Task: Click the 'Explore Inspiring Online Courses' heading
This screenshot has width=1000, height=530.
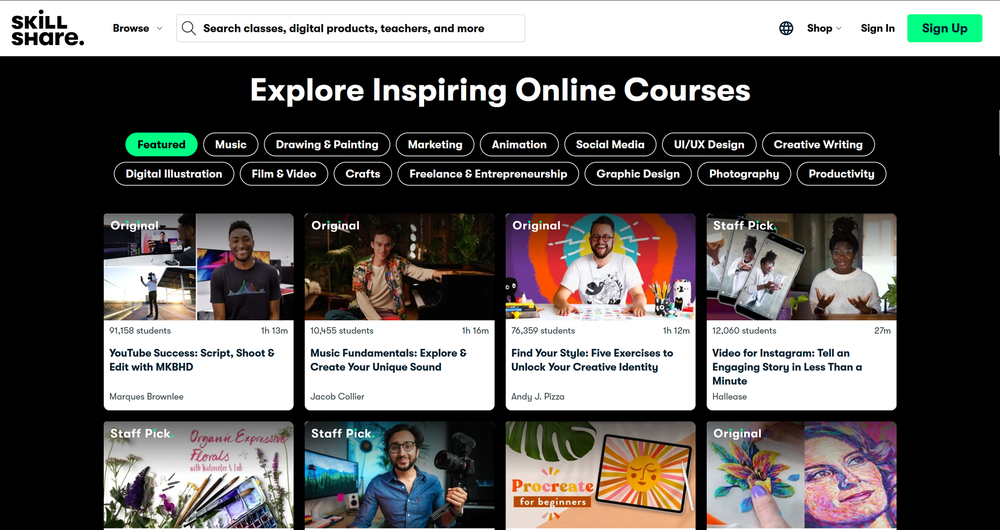Action: (x=500, y=90)
